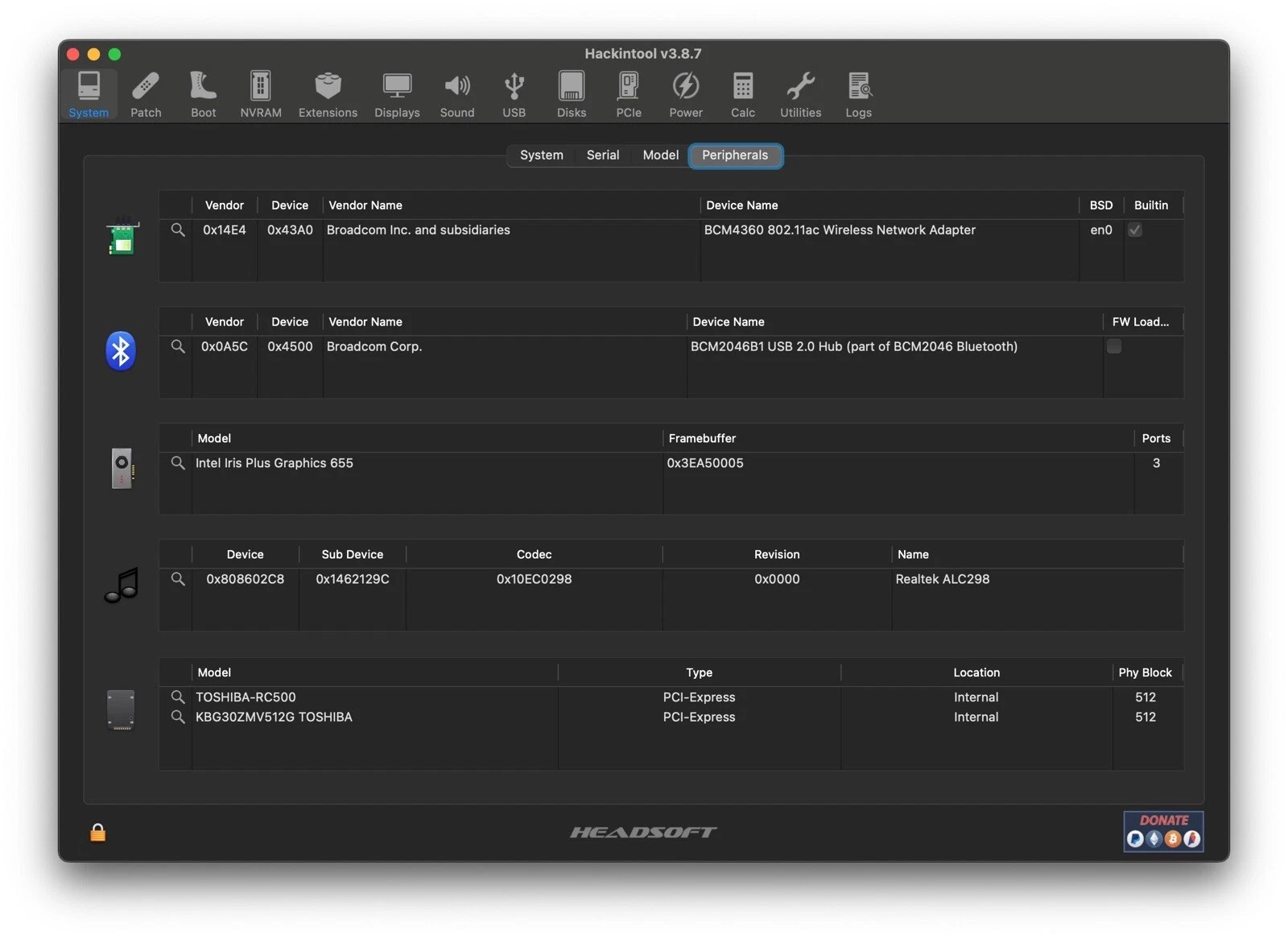The width and height of the screenshot is (1288, 939).
Task: Click magnifier next to Broadcom wireless adapter
Action: pyautogui.click(x=178, y=230)
